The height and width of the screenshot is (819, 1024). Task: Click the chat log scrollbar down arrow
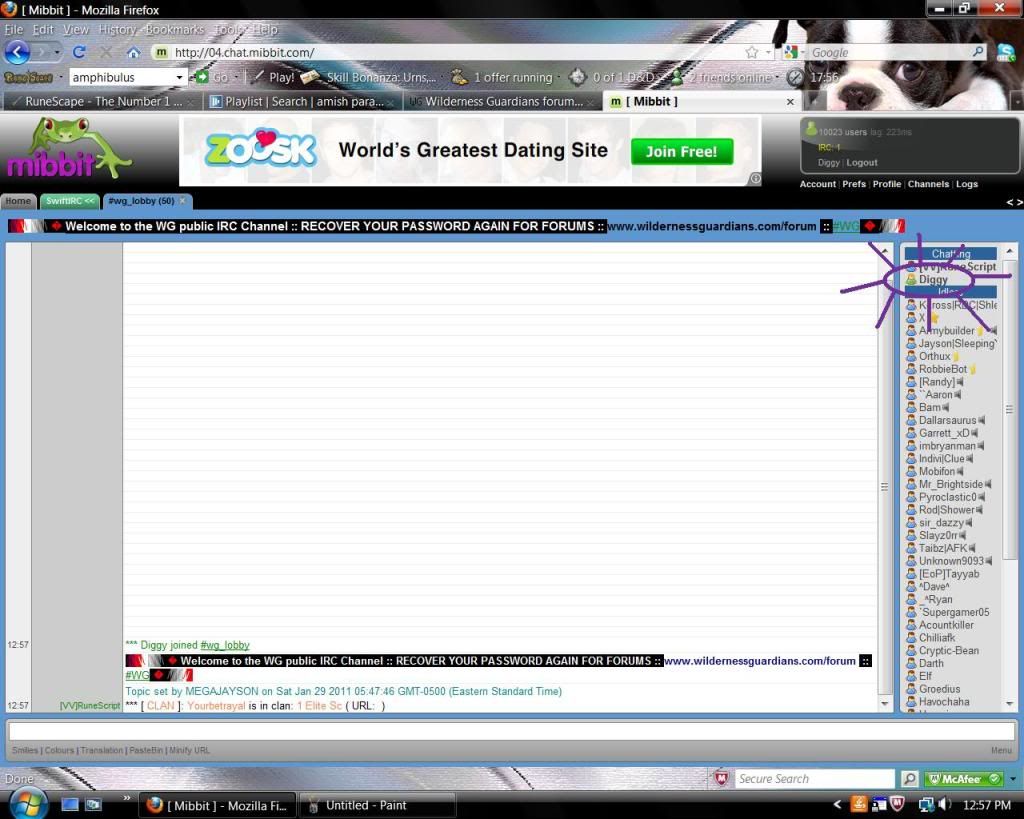885,703
